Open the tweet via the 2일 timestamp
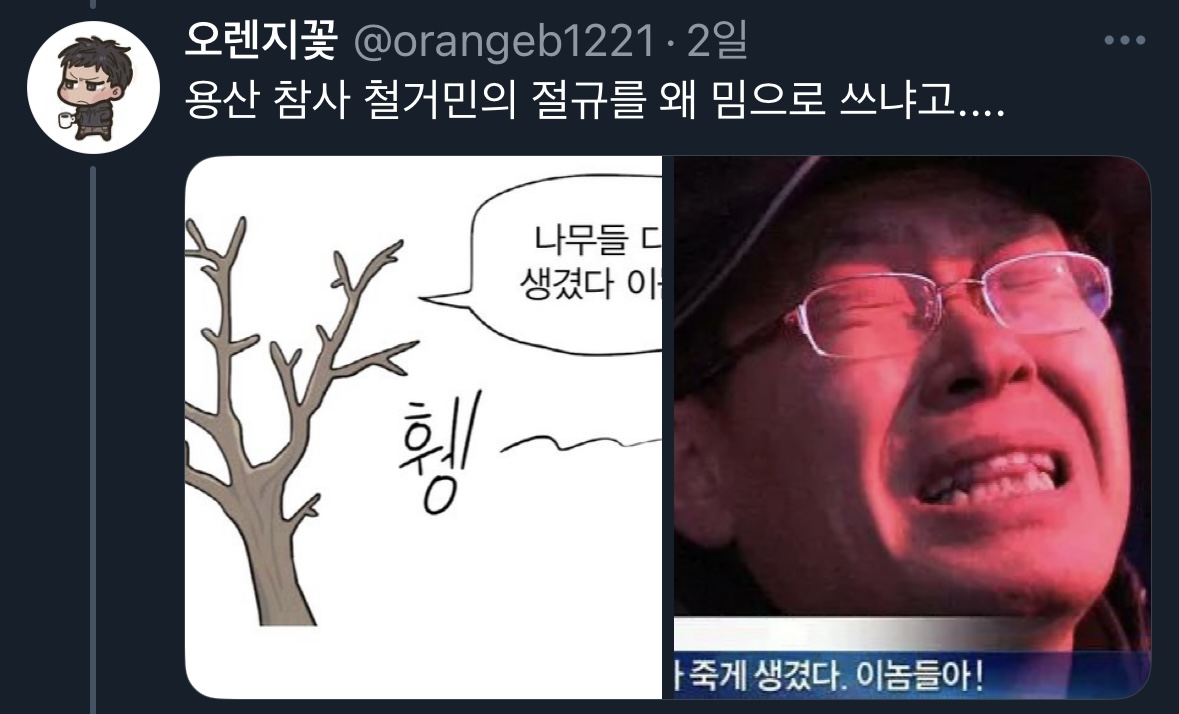1179x714 pixels. click(x=717, y=41)
